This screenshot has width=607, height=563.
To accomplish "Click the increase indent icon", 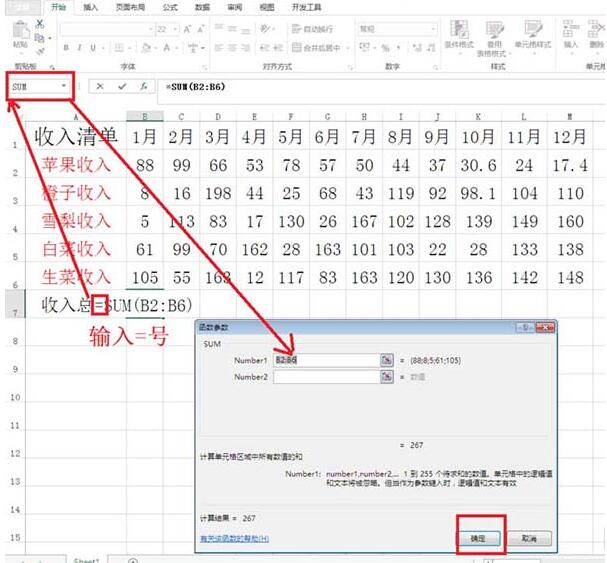I will [x=278, y=48].
